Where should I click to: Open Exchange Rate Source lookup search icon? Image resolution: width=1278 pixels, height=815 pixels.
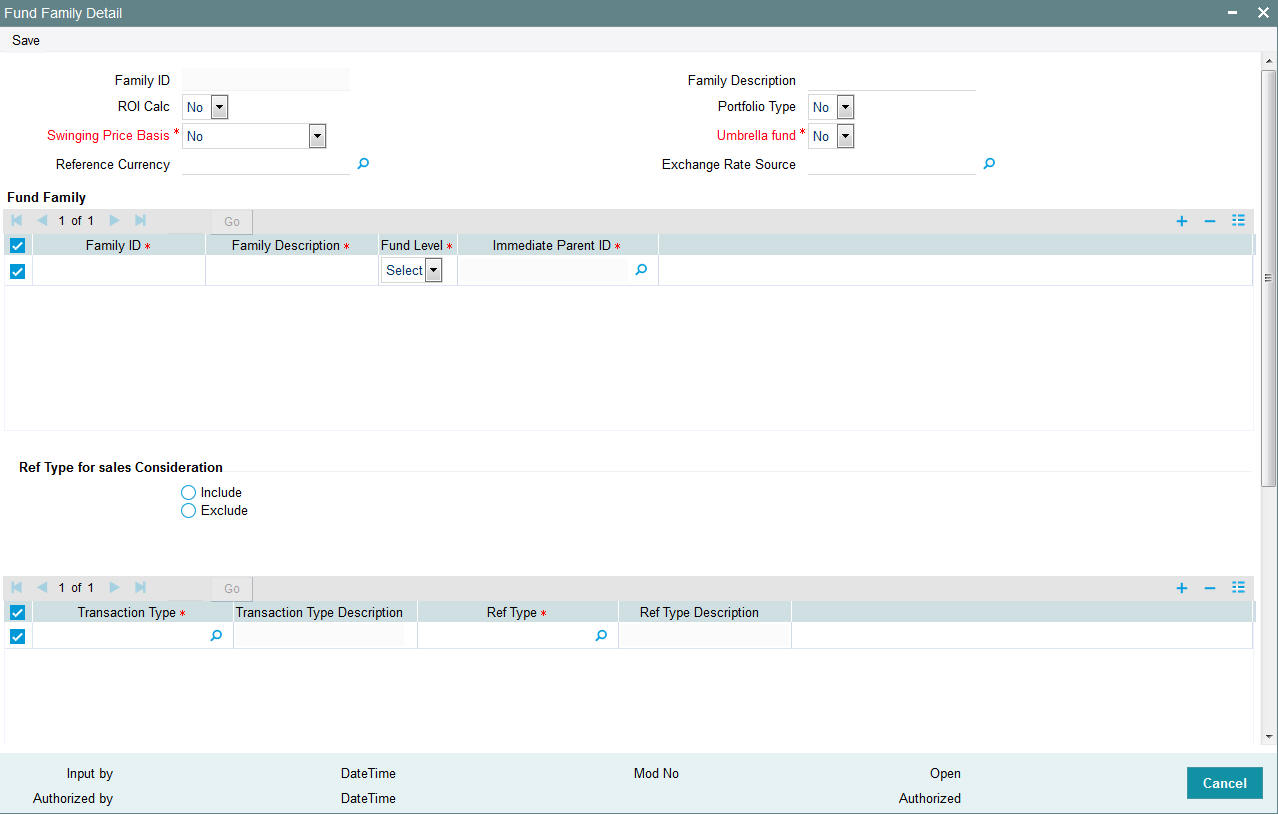pos(989,163)
